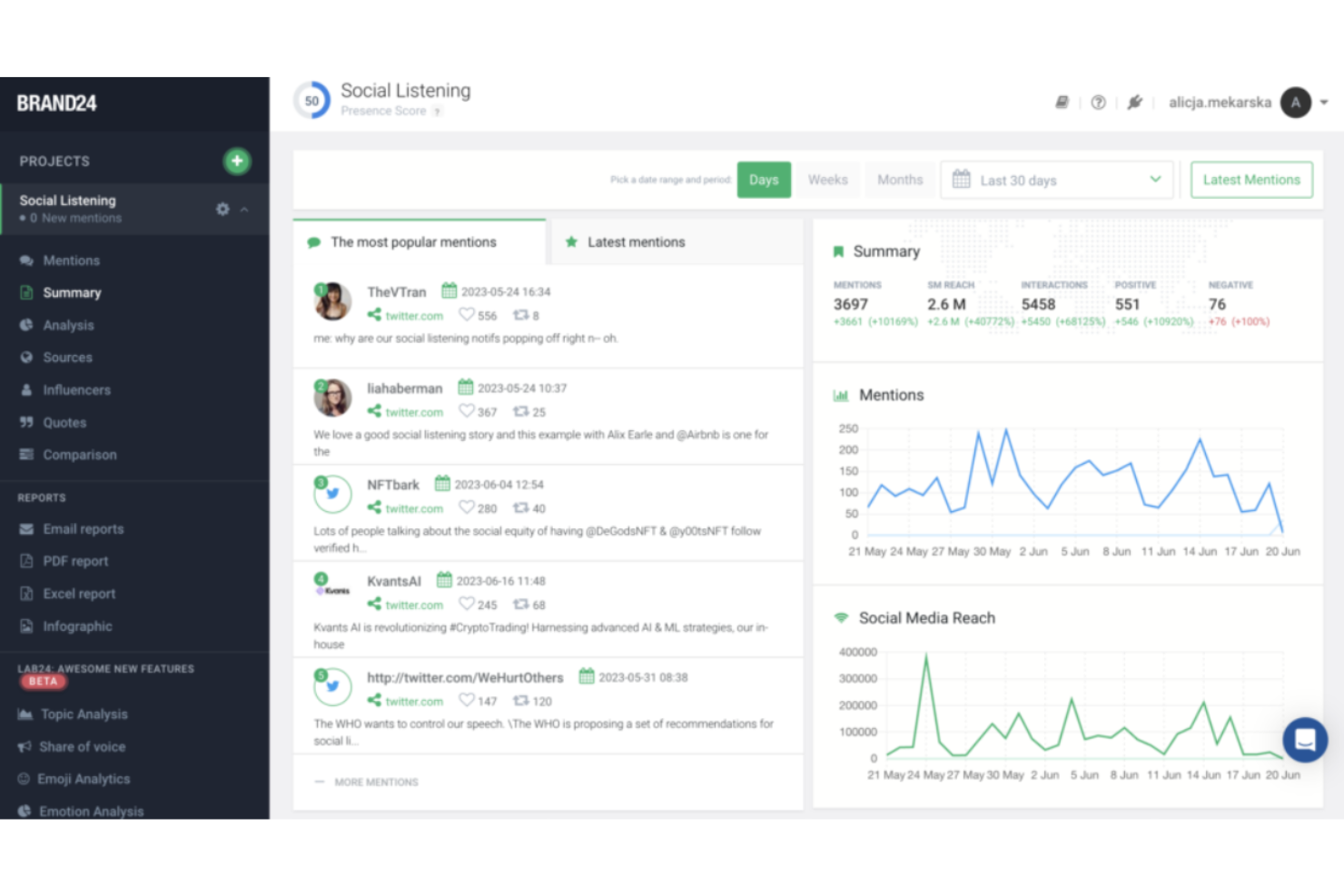Click the twitter.com link under KvantsAI
The image size is (1344, 896).
pyautogui.click(x=414, y=605)
